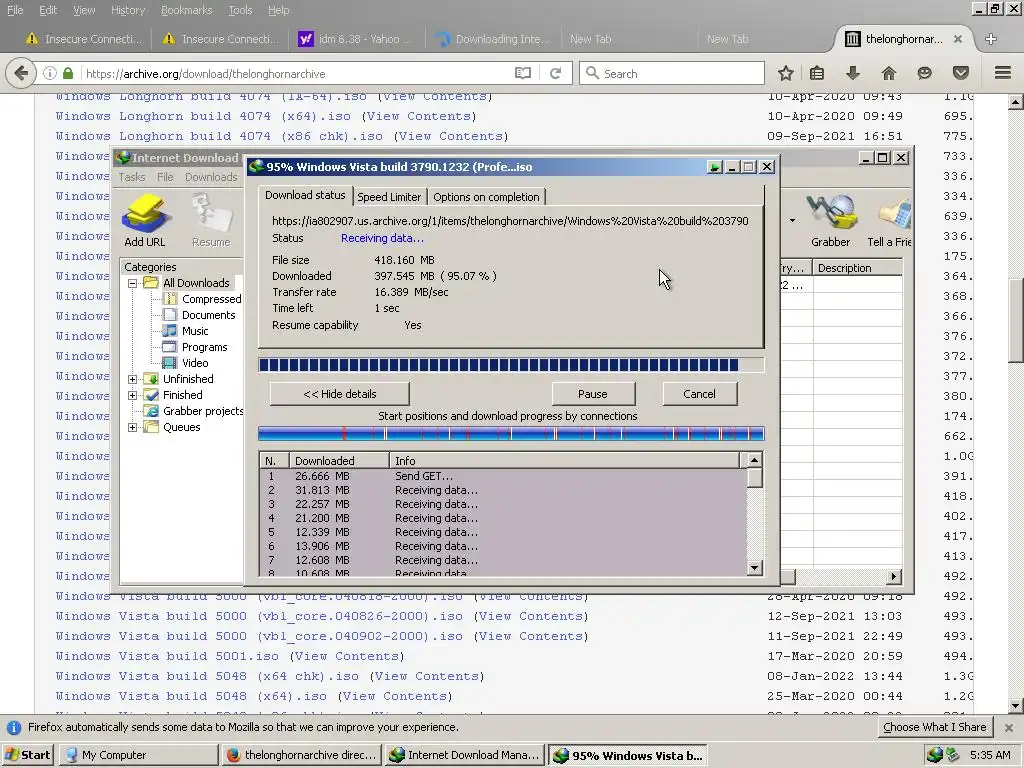1024x768 pixels.
Task: Open Windows Vista build 5001.iso link
Action: pyautogui.click(x=167, y=656)
